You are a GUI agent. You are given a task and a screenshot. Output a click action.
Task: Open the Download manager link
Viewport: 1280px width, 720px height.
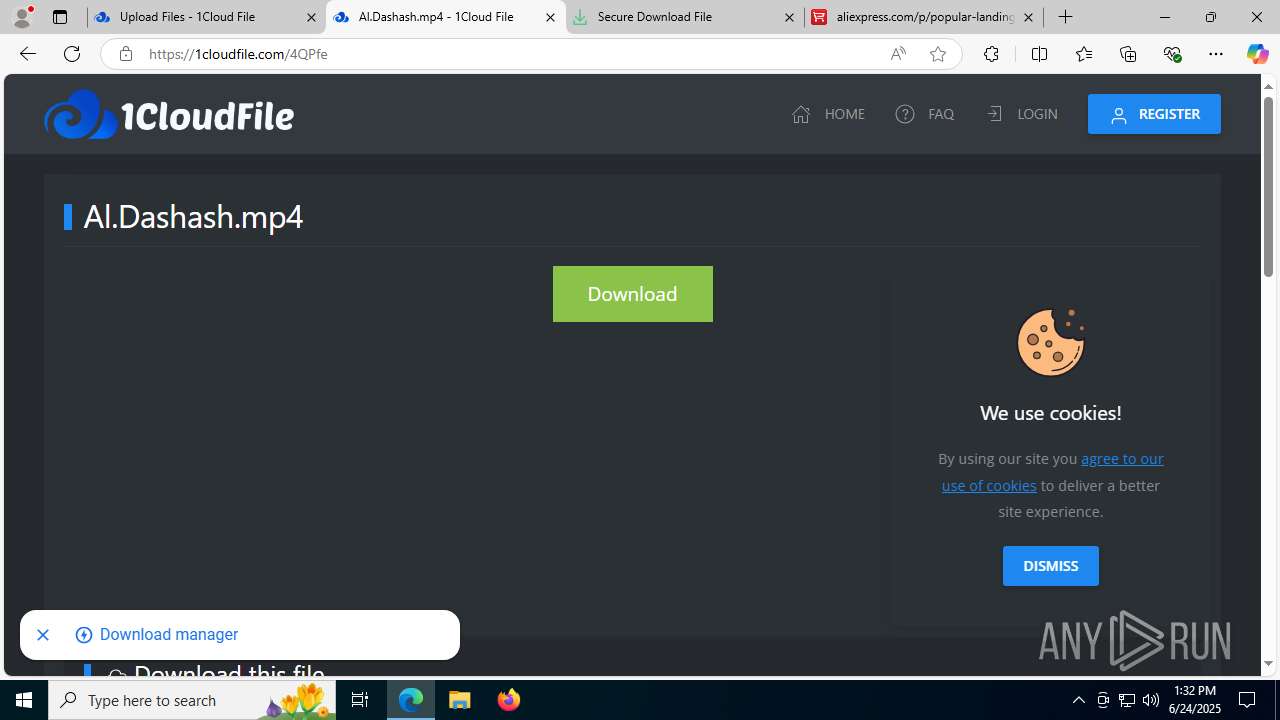[x=169, y=635]
